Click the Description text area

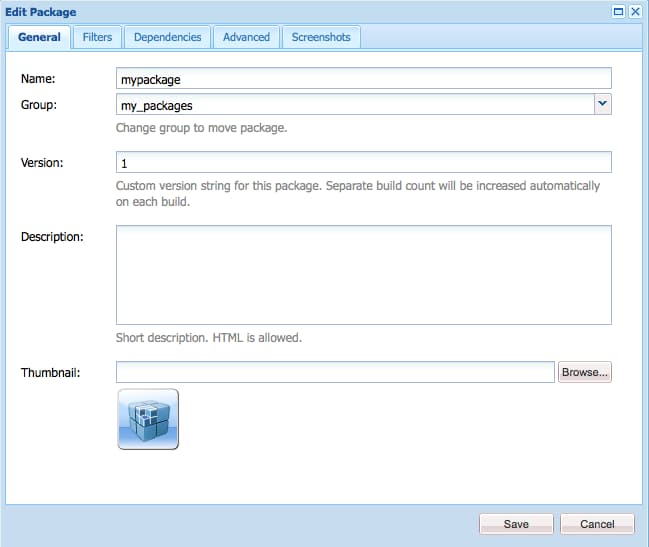[363, 275]
